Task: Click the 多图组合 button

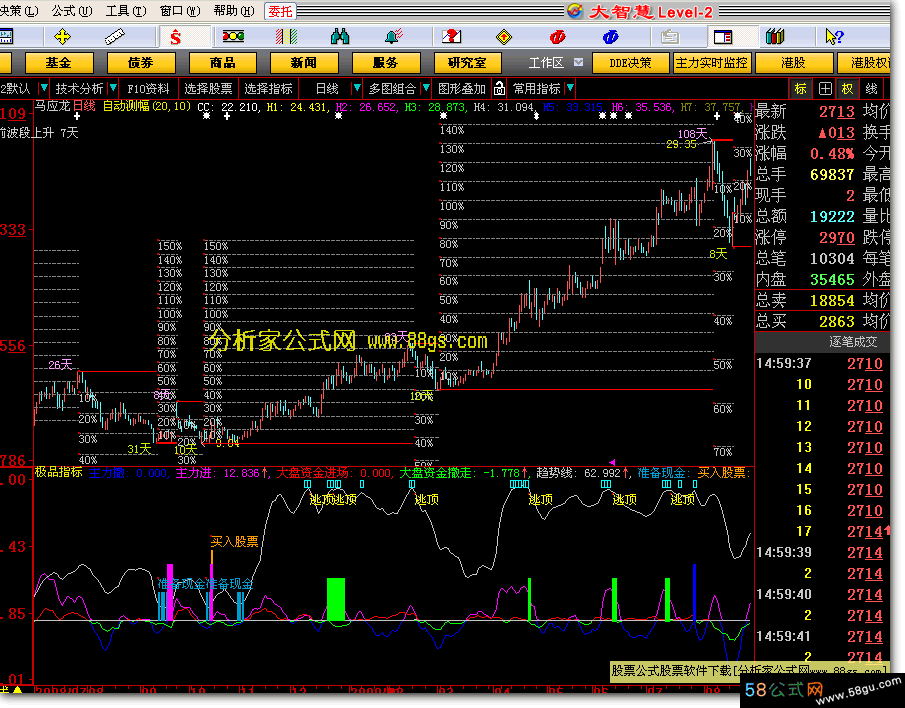Action: click(x=392, y=88)
